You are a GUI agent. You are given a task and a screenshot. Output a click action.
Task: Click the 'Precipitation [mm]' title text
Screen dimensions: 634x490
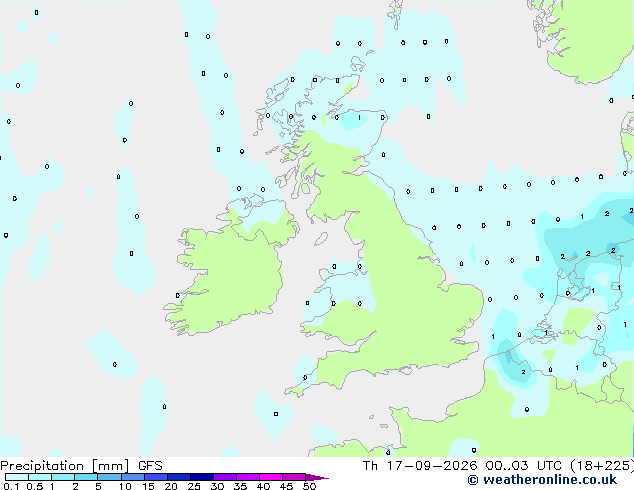click(65, 466)
